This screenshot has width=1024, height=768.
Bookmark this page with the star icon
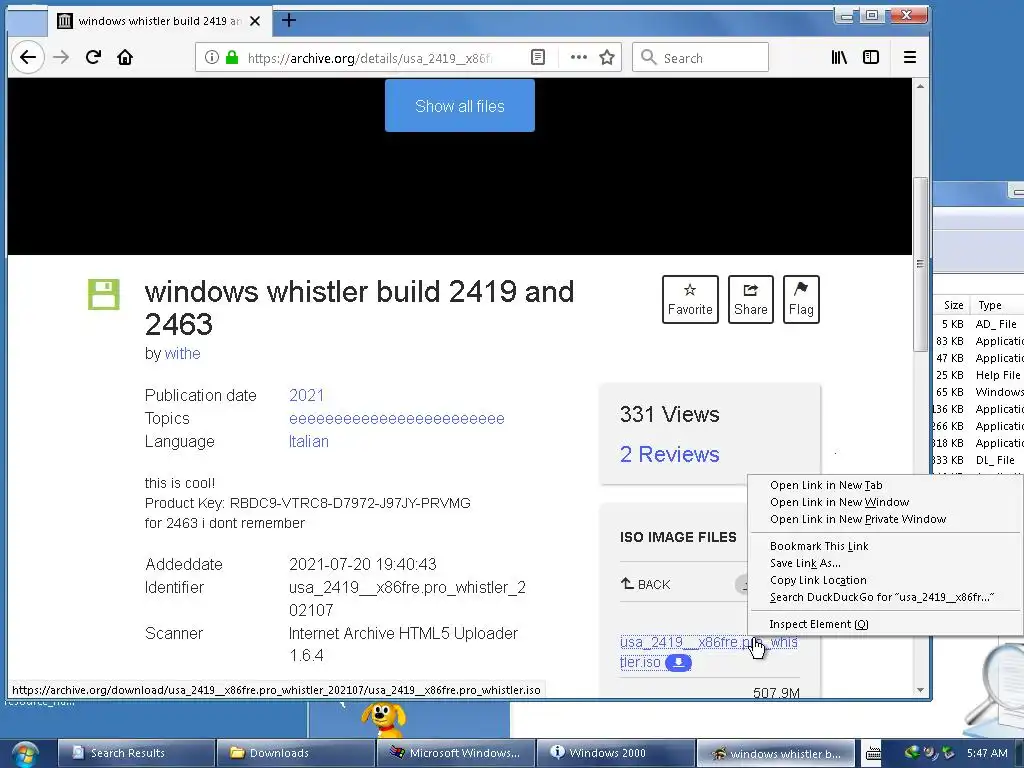pos(607,57)
